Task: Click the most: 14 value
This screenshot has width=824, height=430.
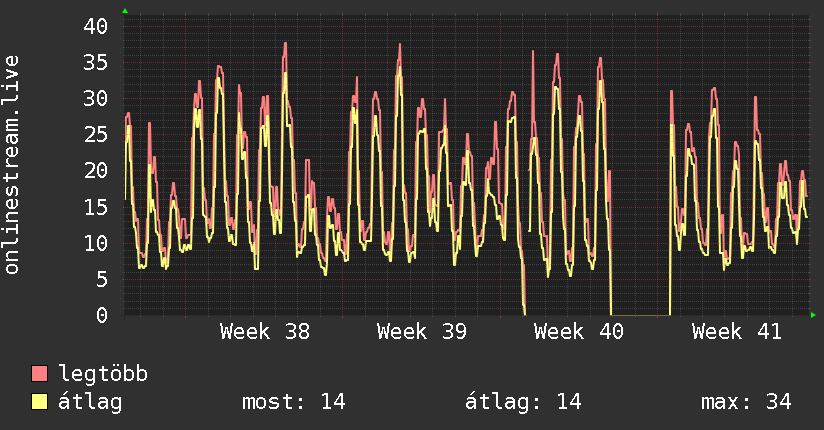Action: pyautogui.click(x=294, y=402)
